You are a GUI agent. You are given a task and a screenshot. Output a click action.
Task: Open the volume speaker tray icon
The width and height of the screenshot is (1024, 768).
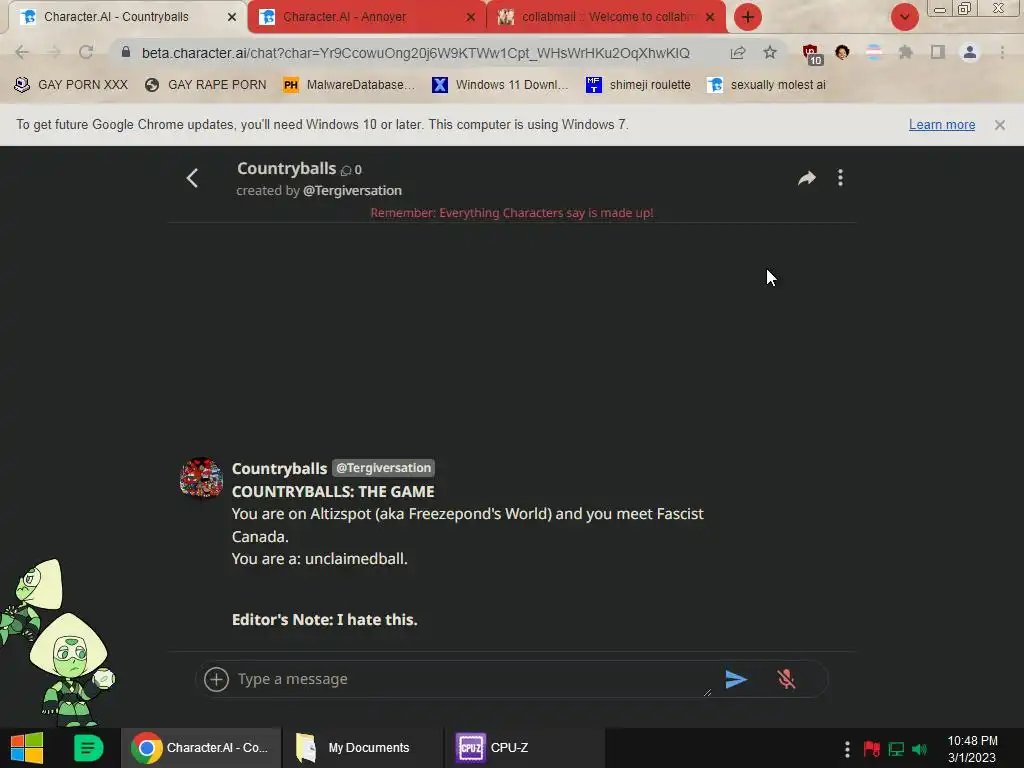[920, 749]
